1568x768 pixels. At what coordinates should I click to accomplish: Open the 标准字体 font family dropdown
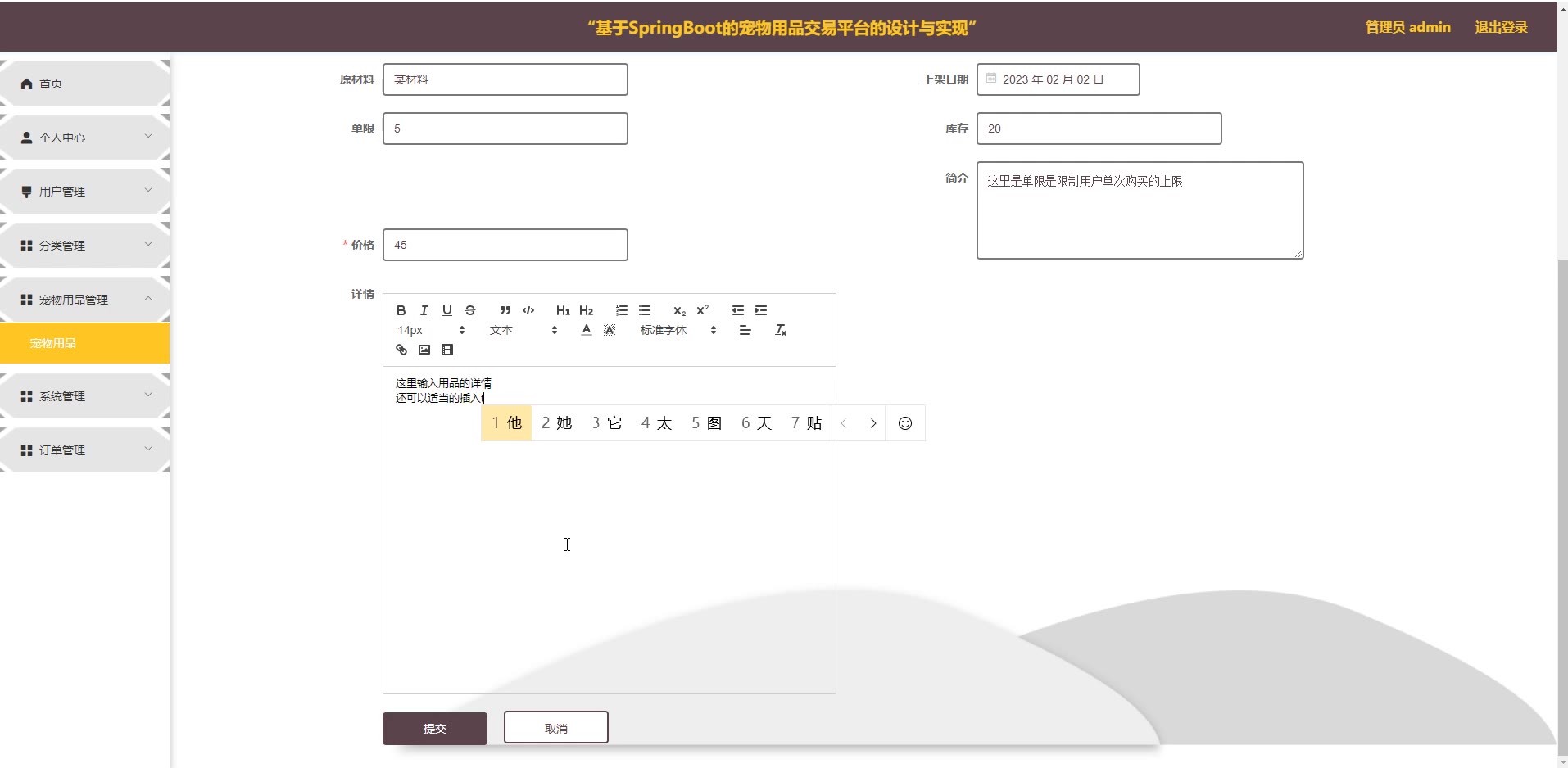point(678,330)
